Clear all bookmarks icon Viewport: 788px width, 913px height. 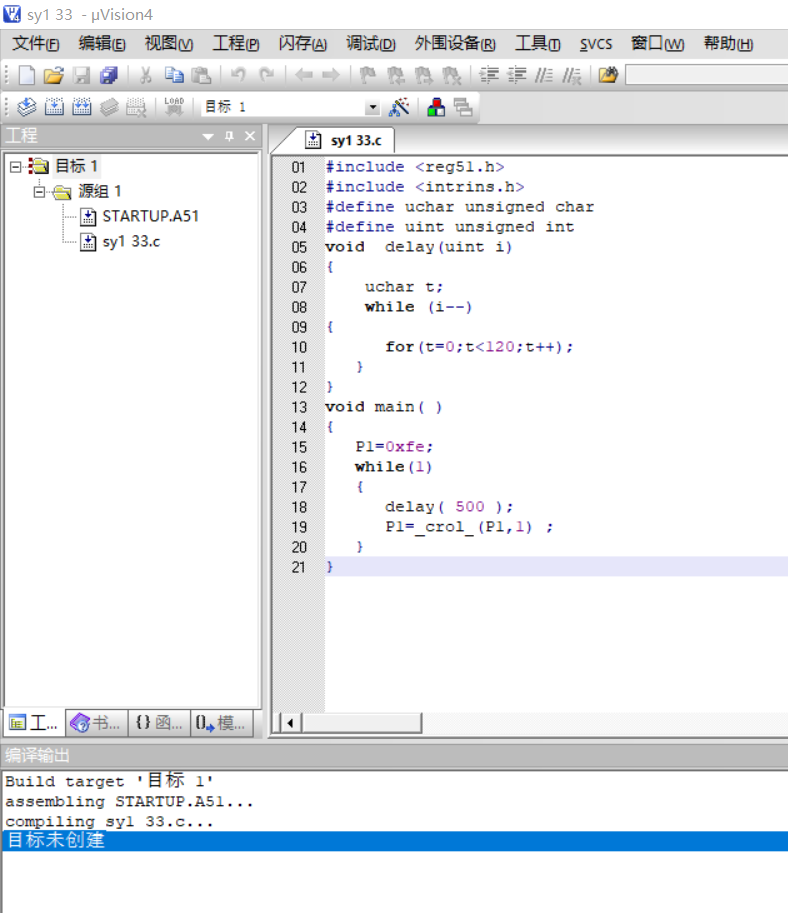coord(451,75)
